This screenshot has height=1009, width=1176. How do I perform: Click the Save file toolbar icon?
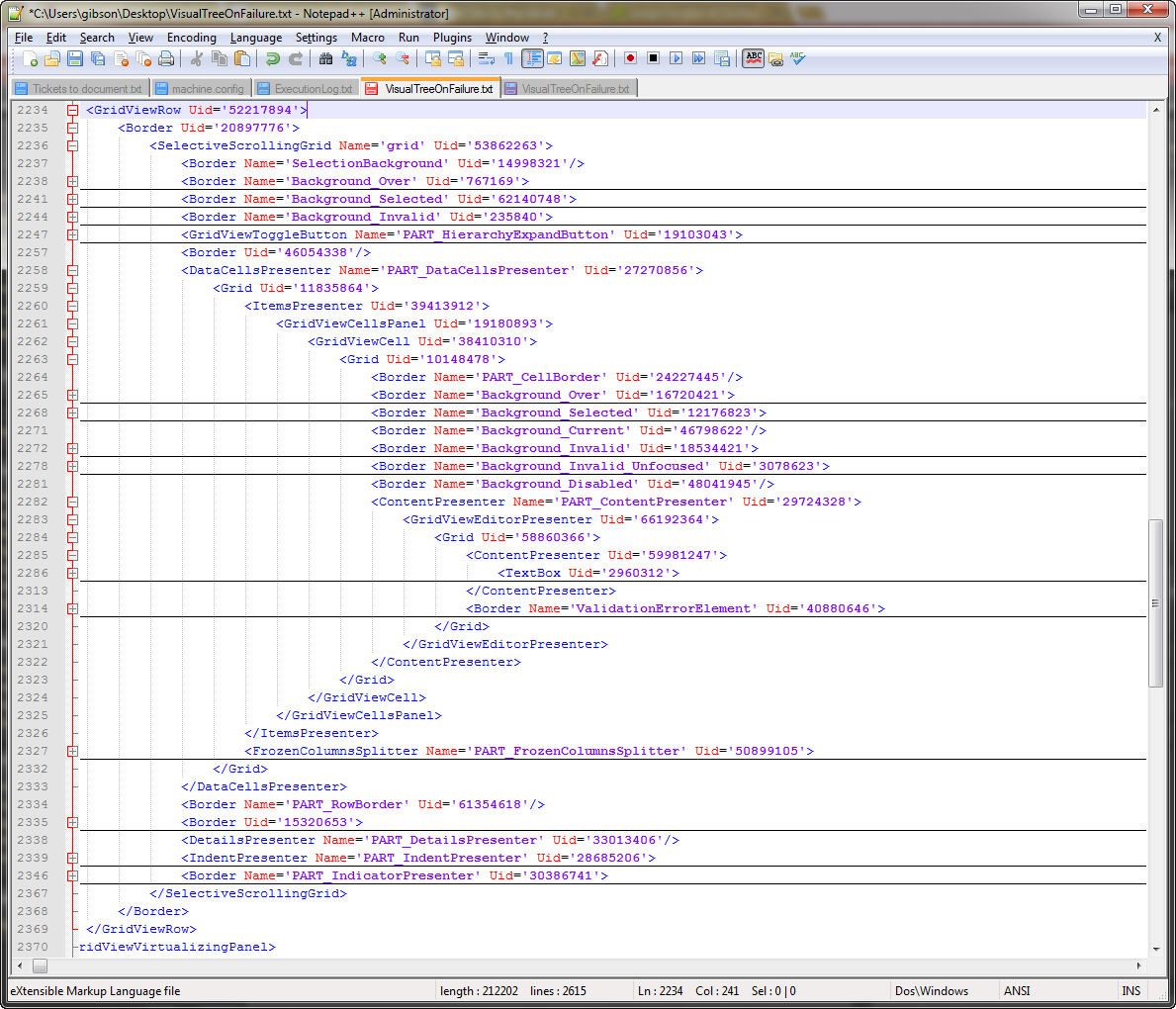[75, 59]
